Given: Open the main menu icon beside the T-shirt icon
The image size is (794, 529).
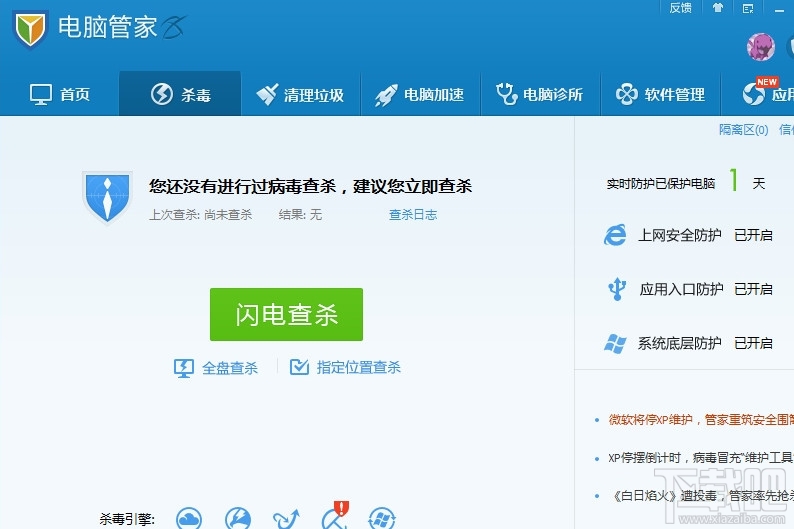Looking at the screenshot, I should click(748, 8).
